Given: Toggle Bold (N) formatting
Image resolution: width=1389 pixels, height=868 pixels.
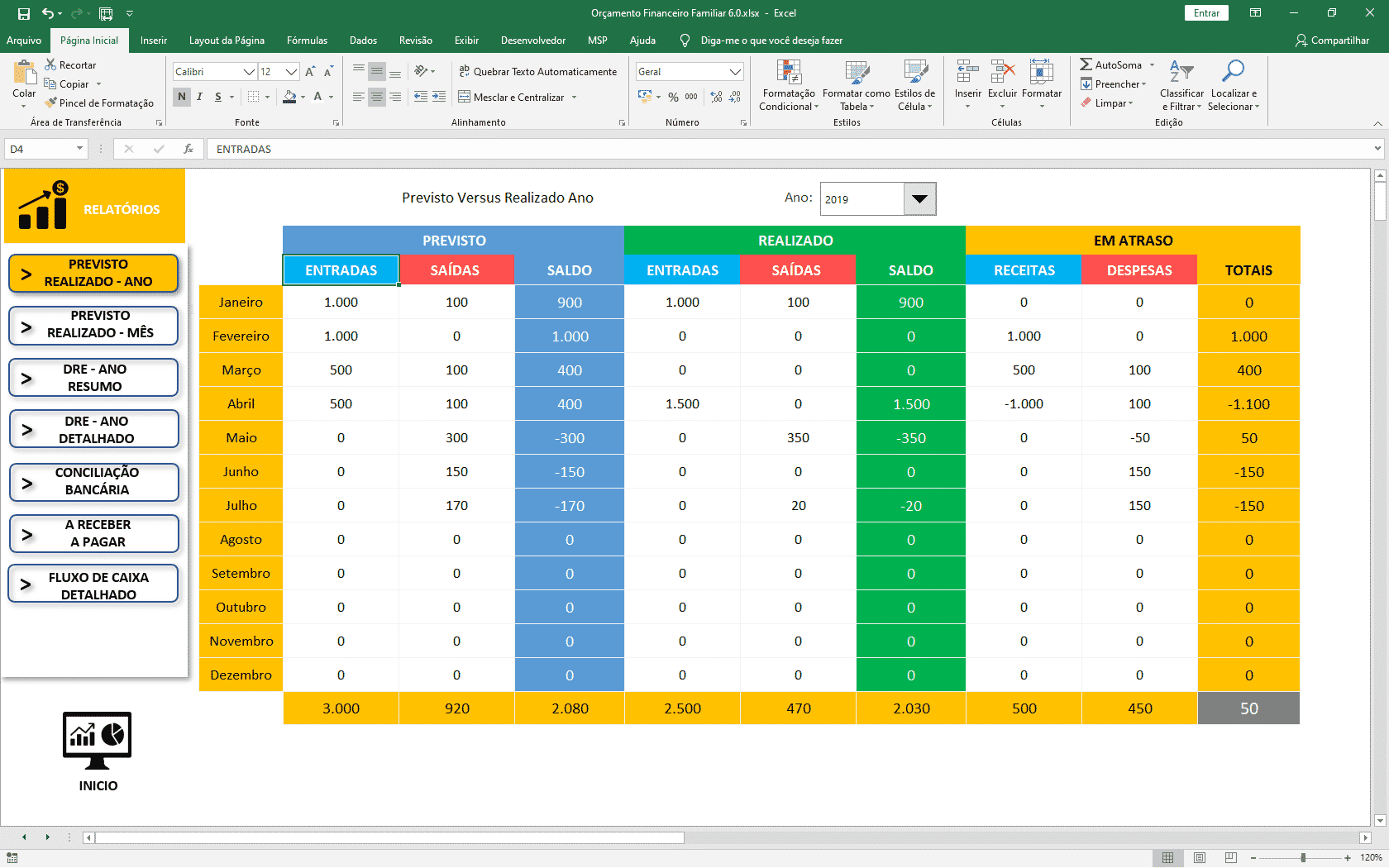Looking at the screenshot, I should click(181, 97).
